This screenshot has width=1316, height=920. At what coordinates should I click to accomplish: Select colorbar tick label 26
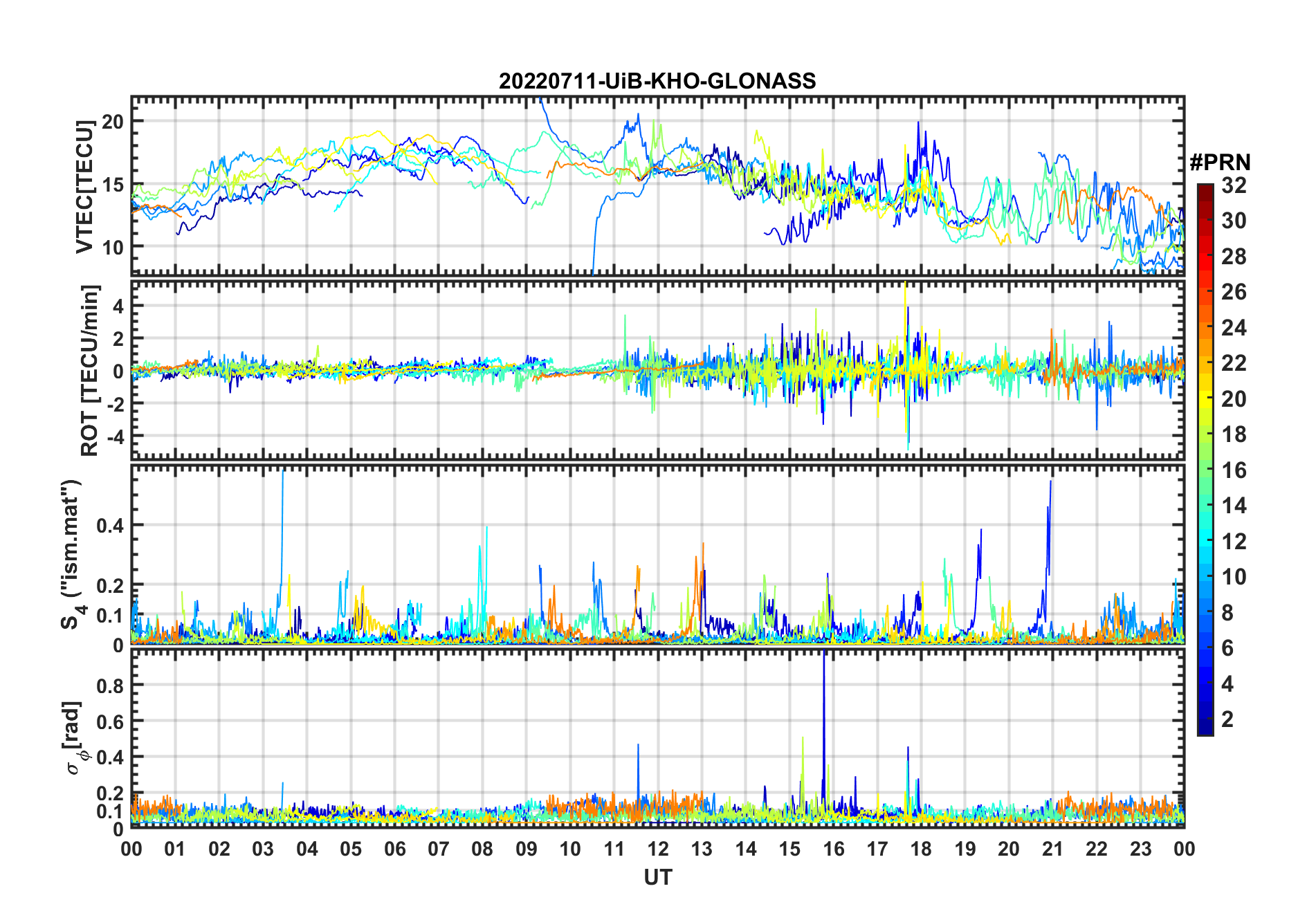pos(1234,292)
